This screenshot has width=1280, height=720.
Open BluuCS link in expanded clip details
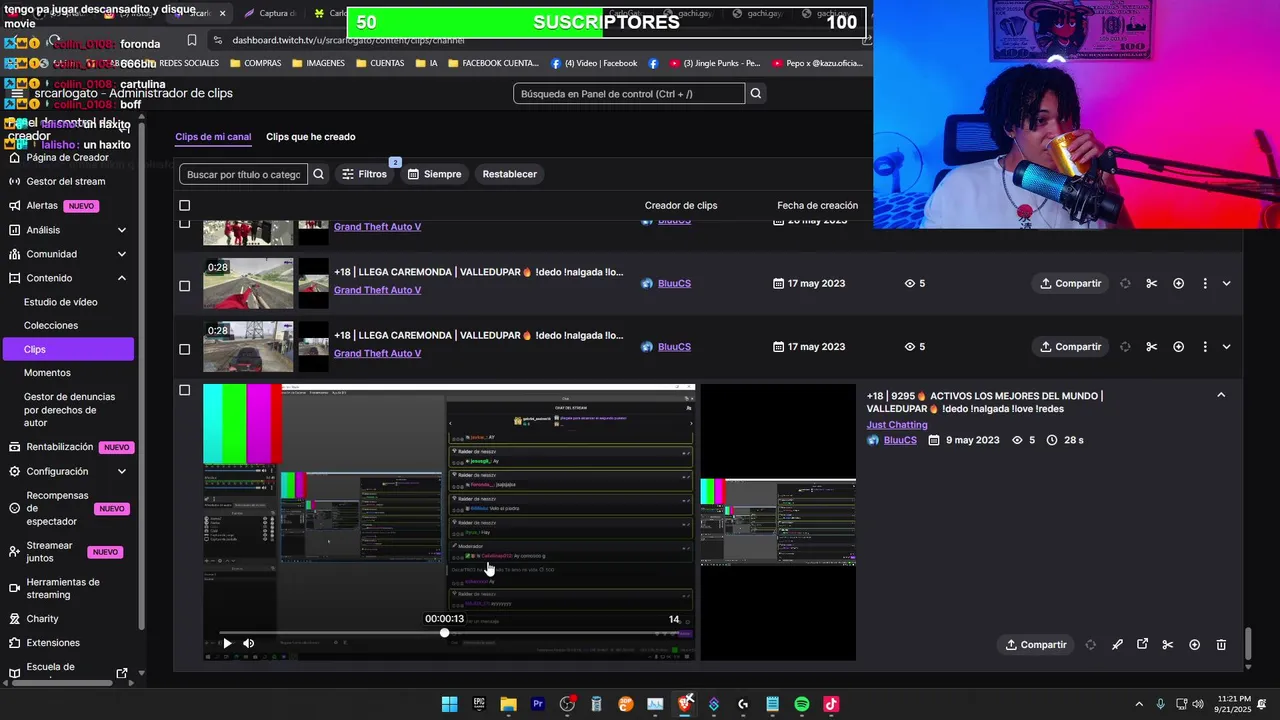pyautogui.click(x=900, y=440)
